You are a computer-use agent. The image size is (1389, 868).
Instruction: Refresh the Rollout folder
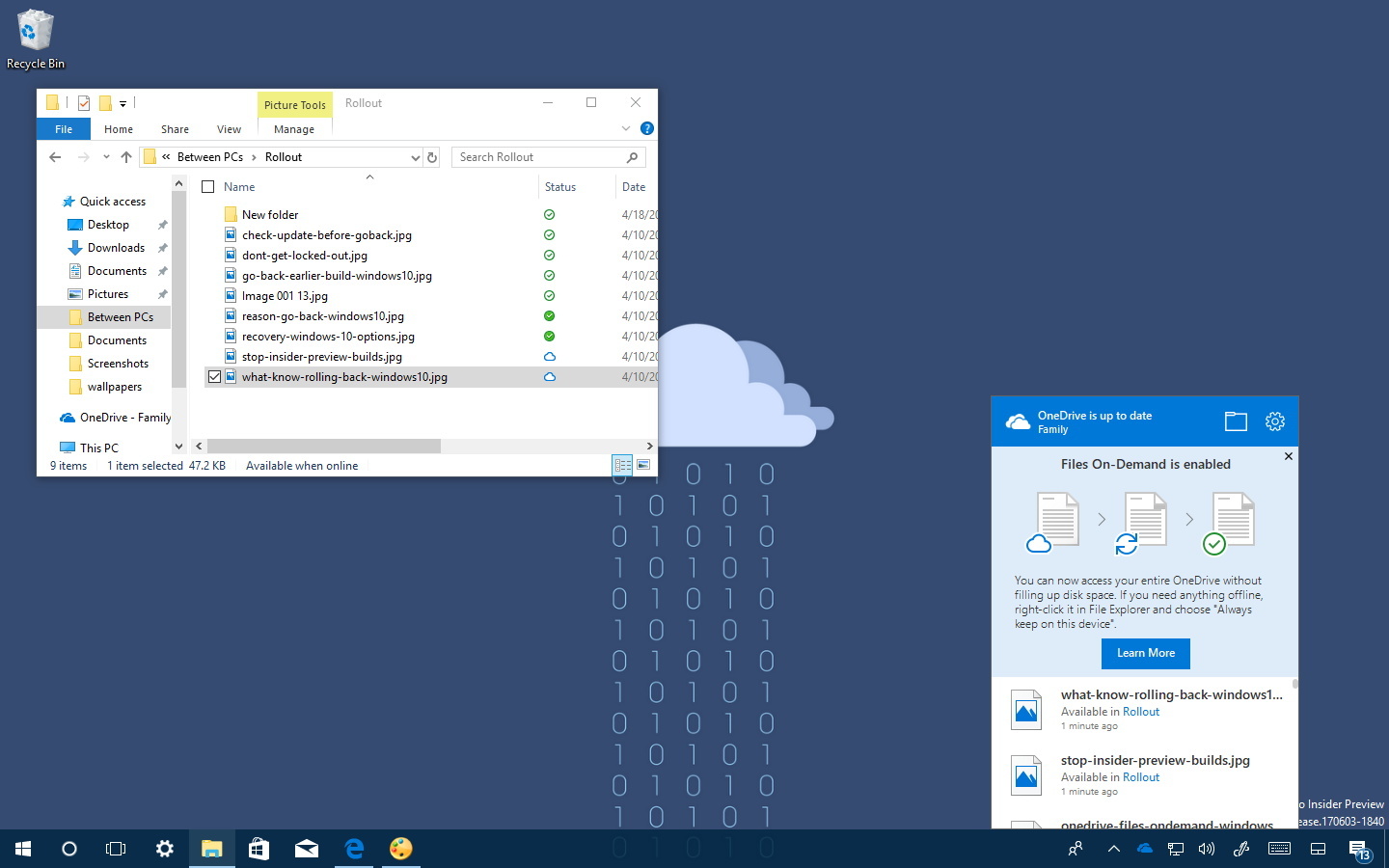click(432, 157)
